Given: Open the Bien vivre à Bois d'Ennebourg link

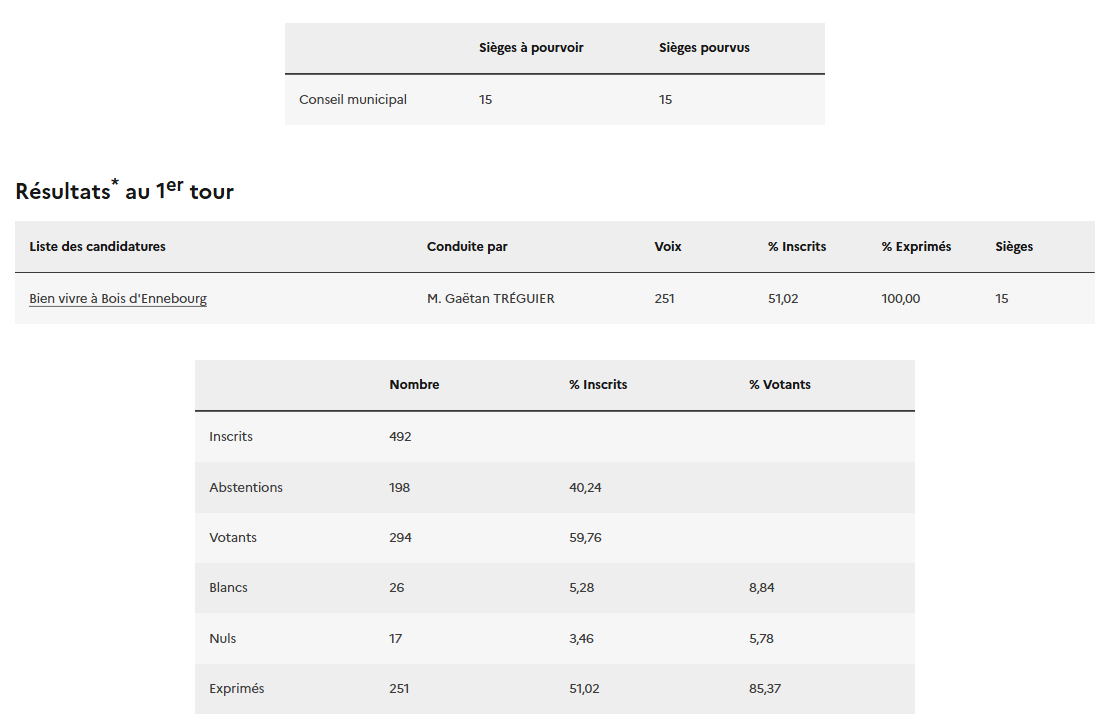Looking at the screenshot, I should click(118, 299).
